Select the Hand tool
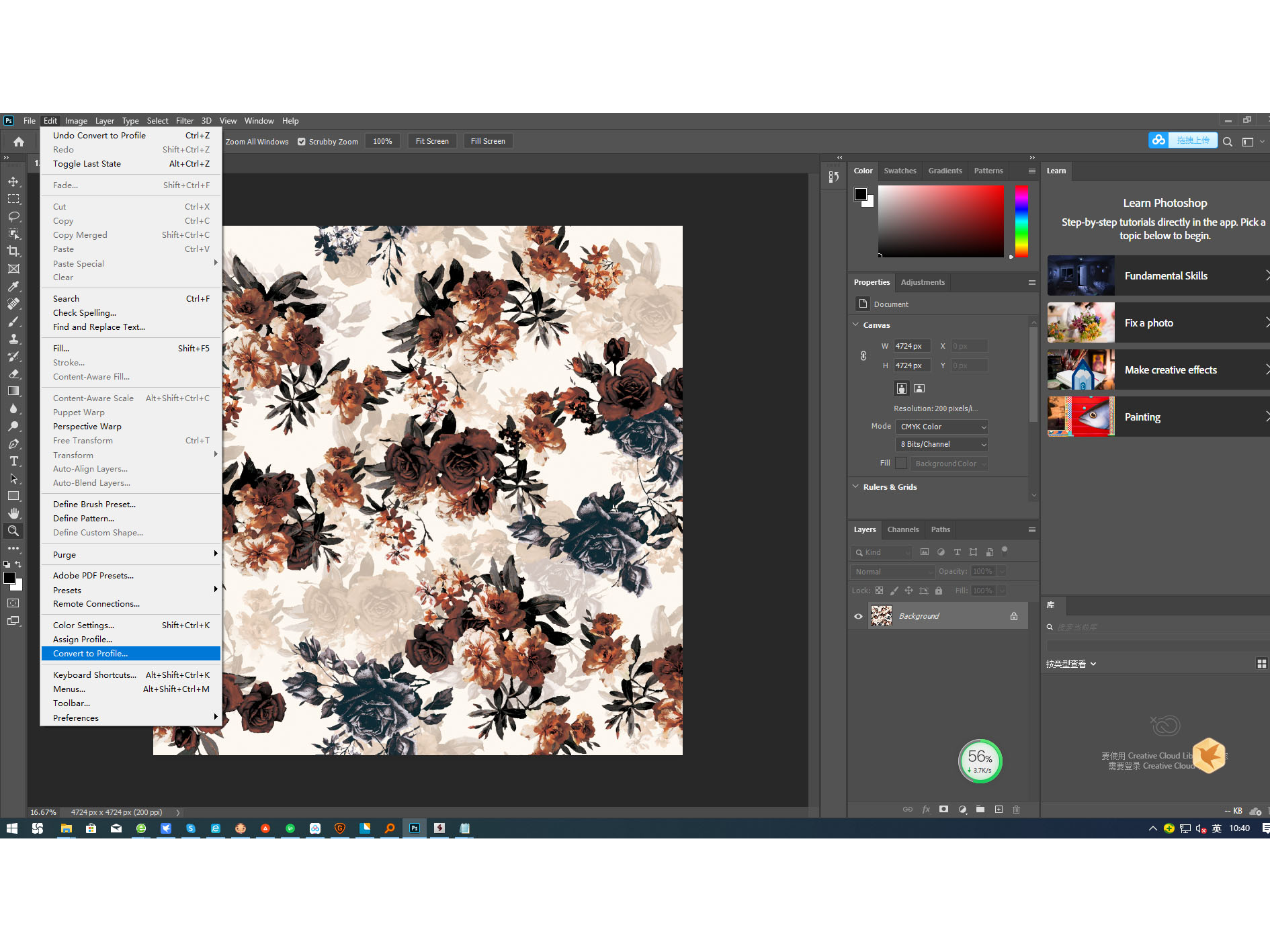This screenshot has width=1270, height=952. point(13,513)
